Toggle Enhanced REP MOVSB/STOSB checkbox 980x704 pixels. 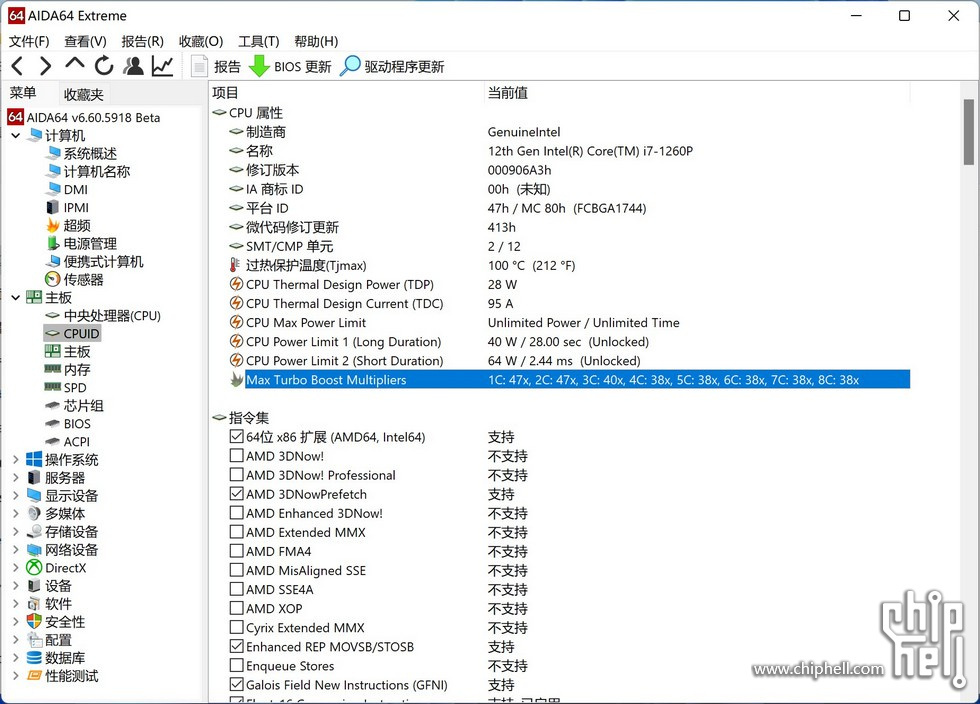(236, 646)
